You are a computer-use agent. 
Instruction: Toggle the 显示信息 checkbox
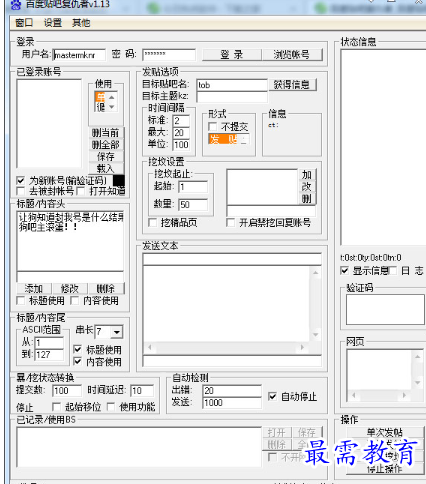[345, 271]
